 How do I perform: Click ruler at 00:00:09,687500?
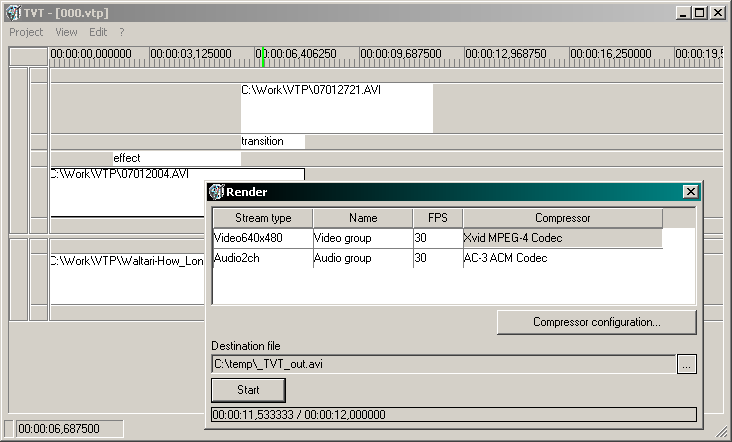pos(401,54)
